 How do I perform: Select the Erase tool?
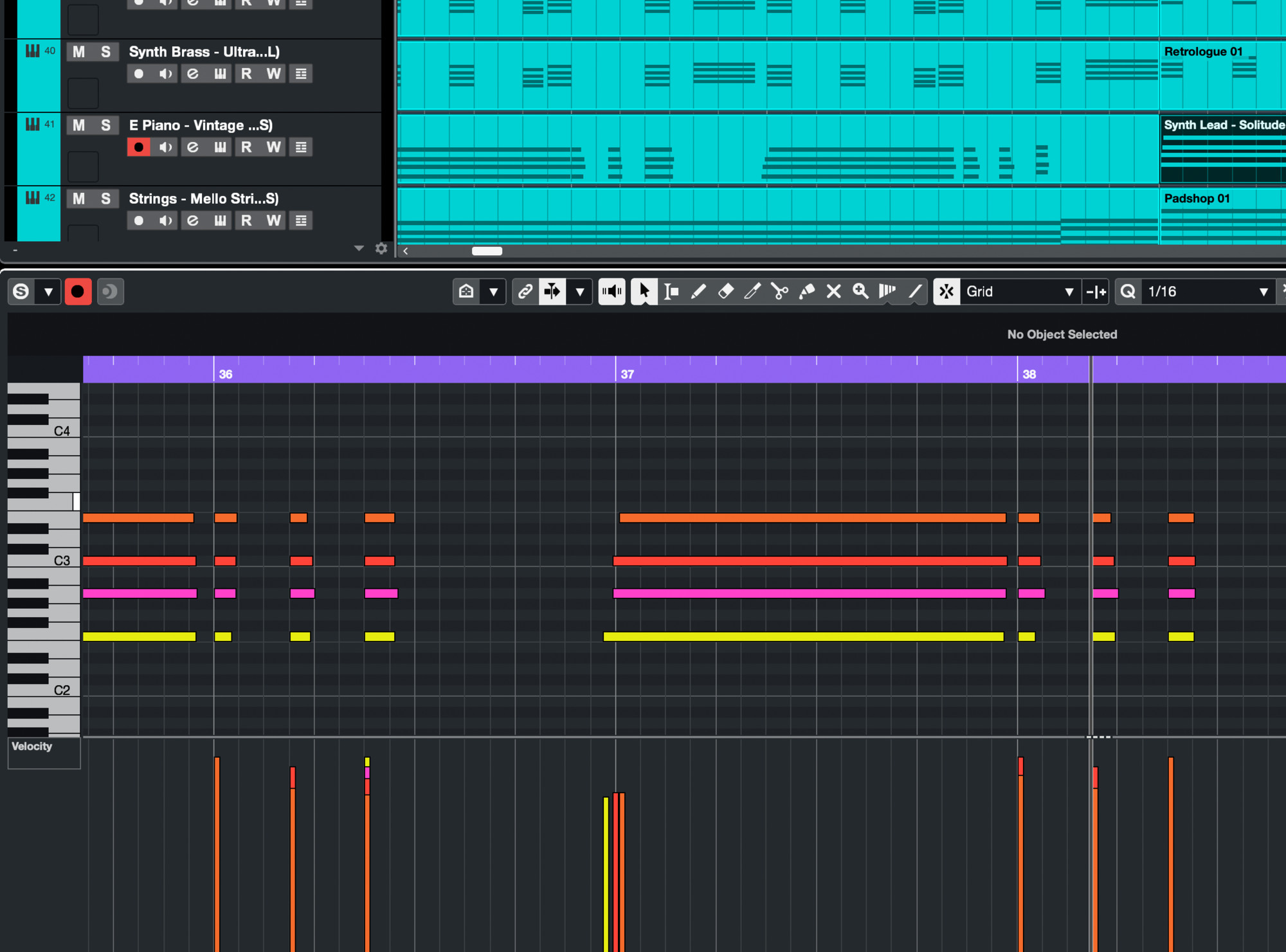point(725,292)
